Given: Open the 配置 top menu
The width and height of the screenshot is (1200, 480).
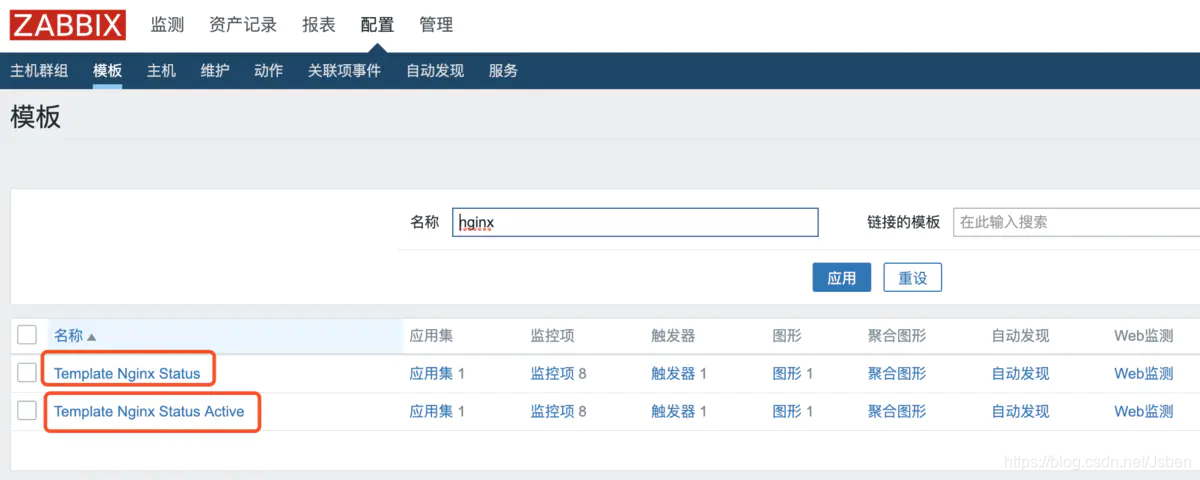Looking at the screenshot, I should point(377,25).
